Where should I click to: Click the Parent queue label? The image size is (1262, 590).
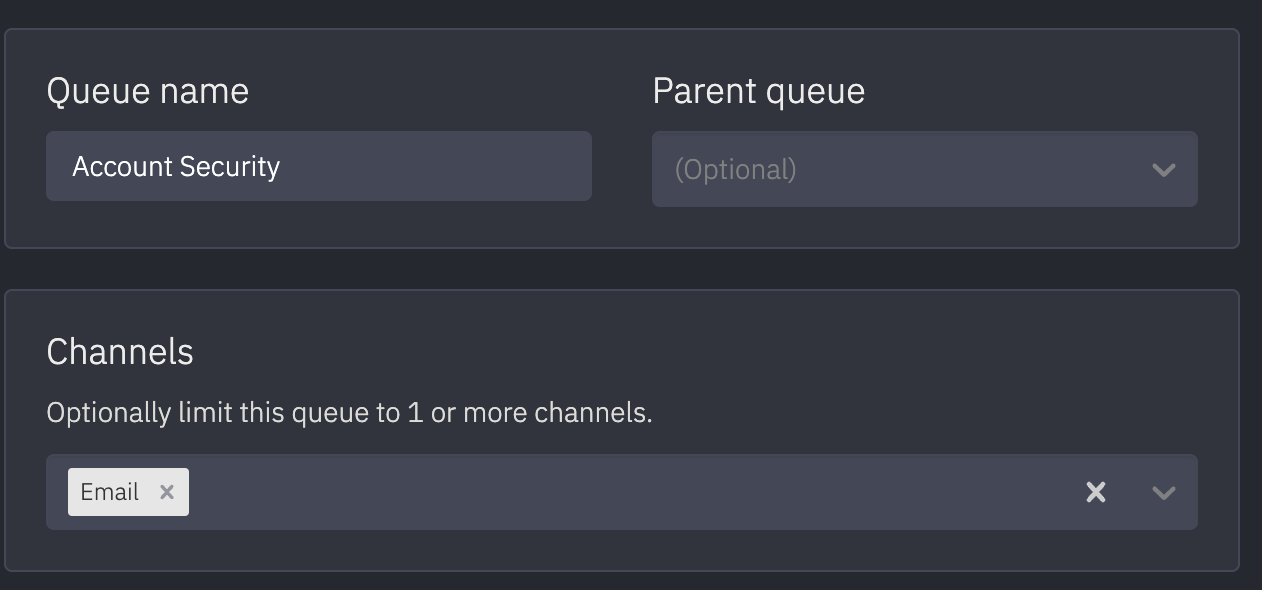(759, 91)
